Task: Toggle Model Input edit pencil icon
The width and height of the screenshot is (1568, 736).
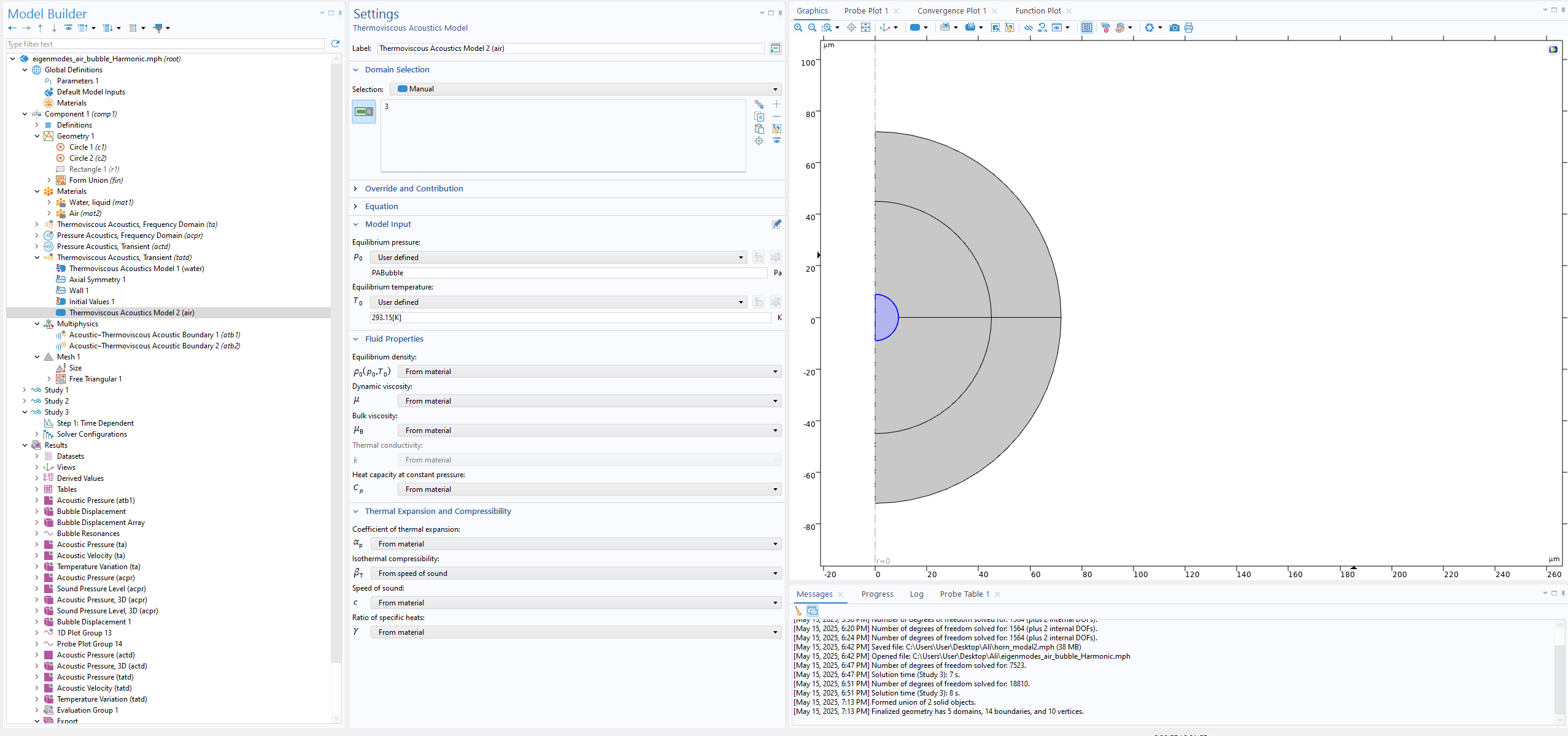Action: pyautogui.click(x=776, y=224)
